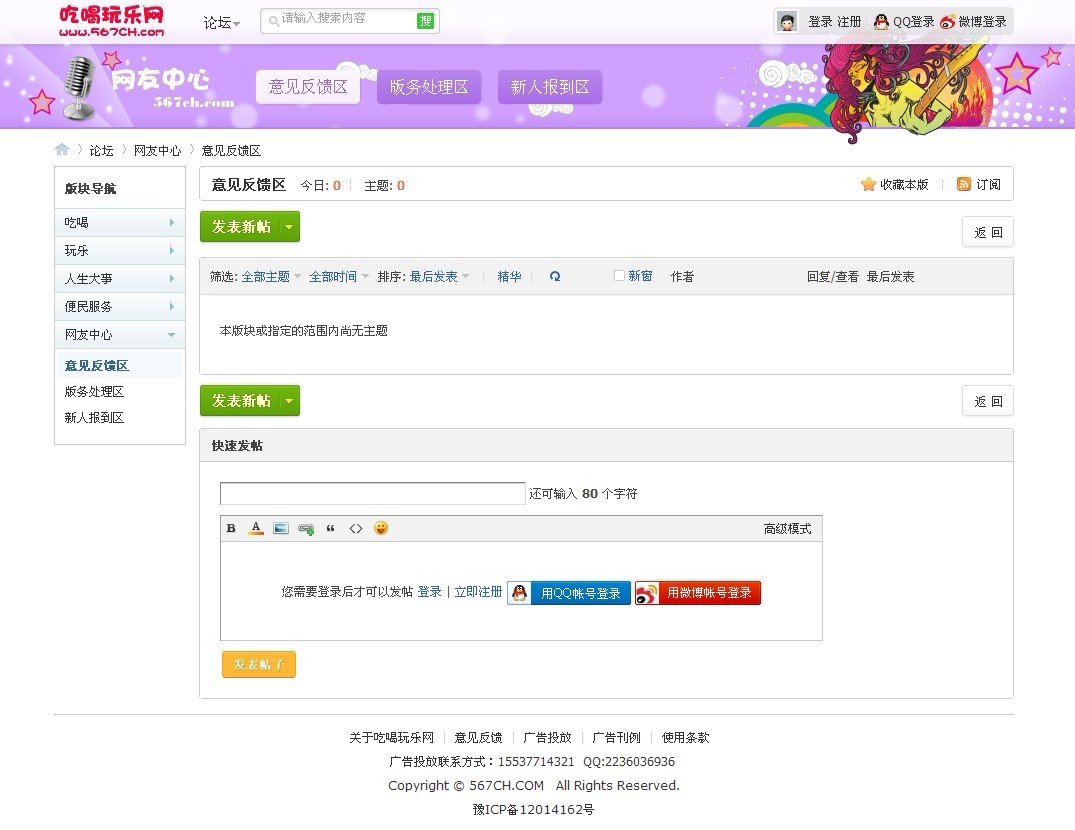Toggle bold formatting in the quick post editor
Screen dimensions: 1075x830
click(x=231, y=528)
